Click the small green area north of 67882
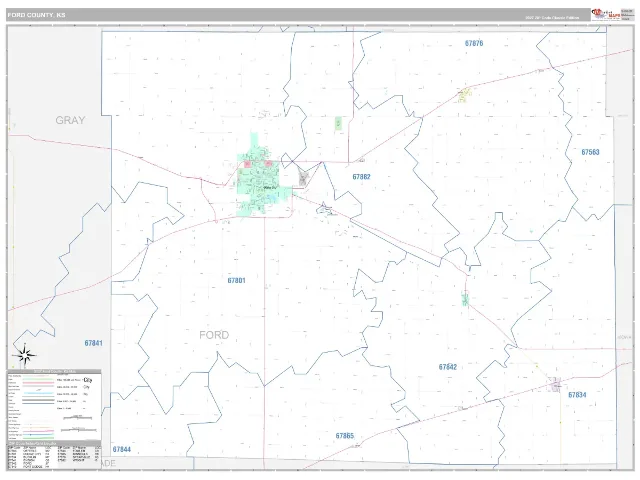 338,123
